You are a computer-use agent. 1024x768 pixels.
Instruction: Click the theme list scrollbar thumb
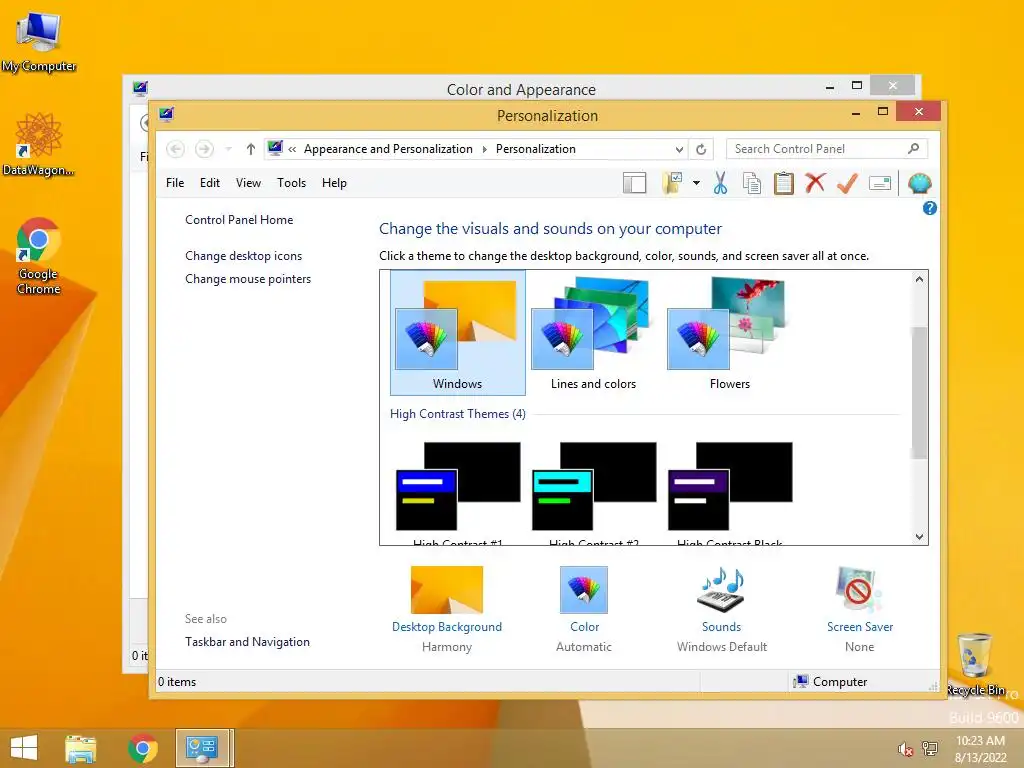coord(920,392)
